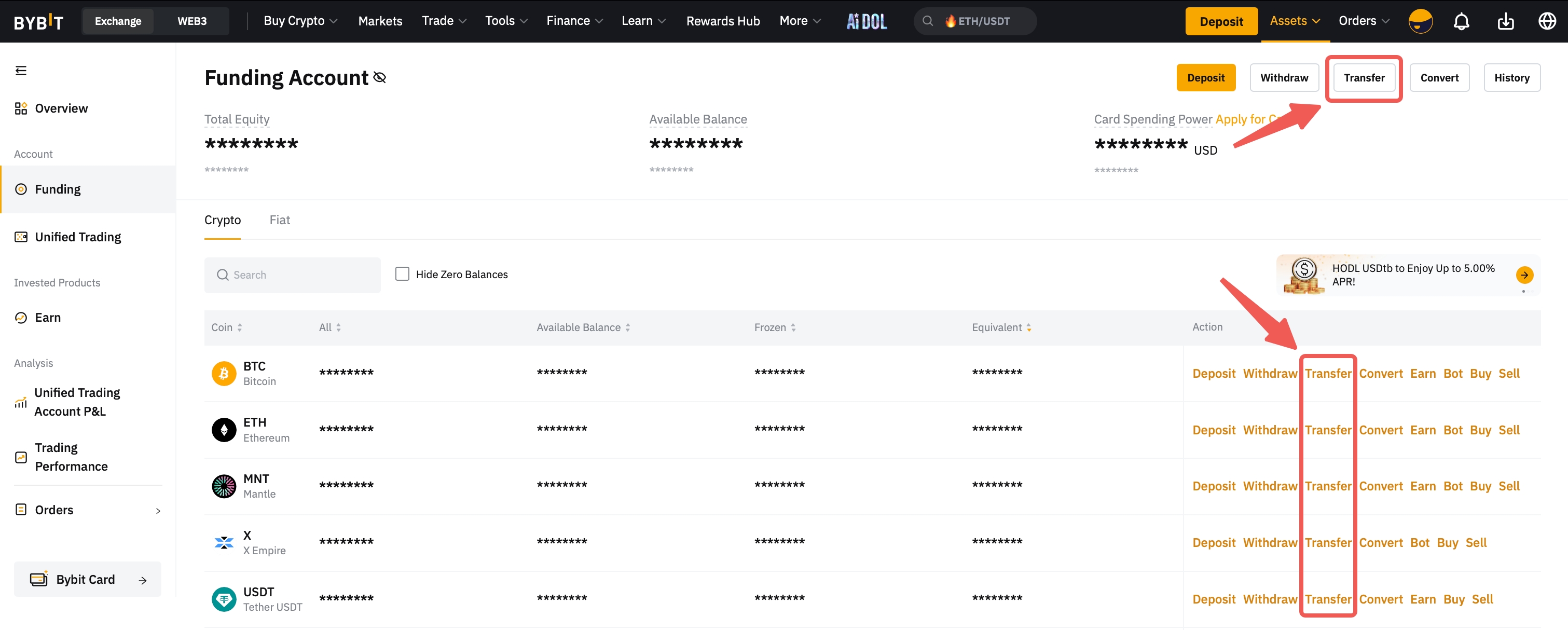
Task: Expand the Orders sidebar item
Action: tap(88, 510)
